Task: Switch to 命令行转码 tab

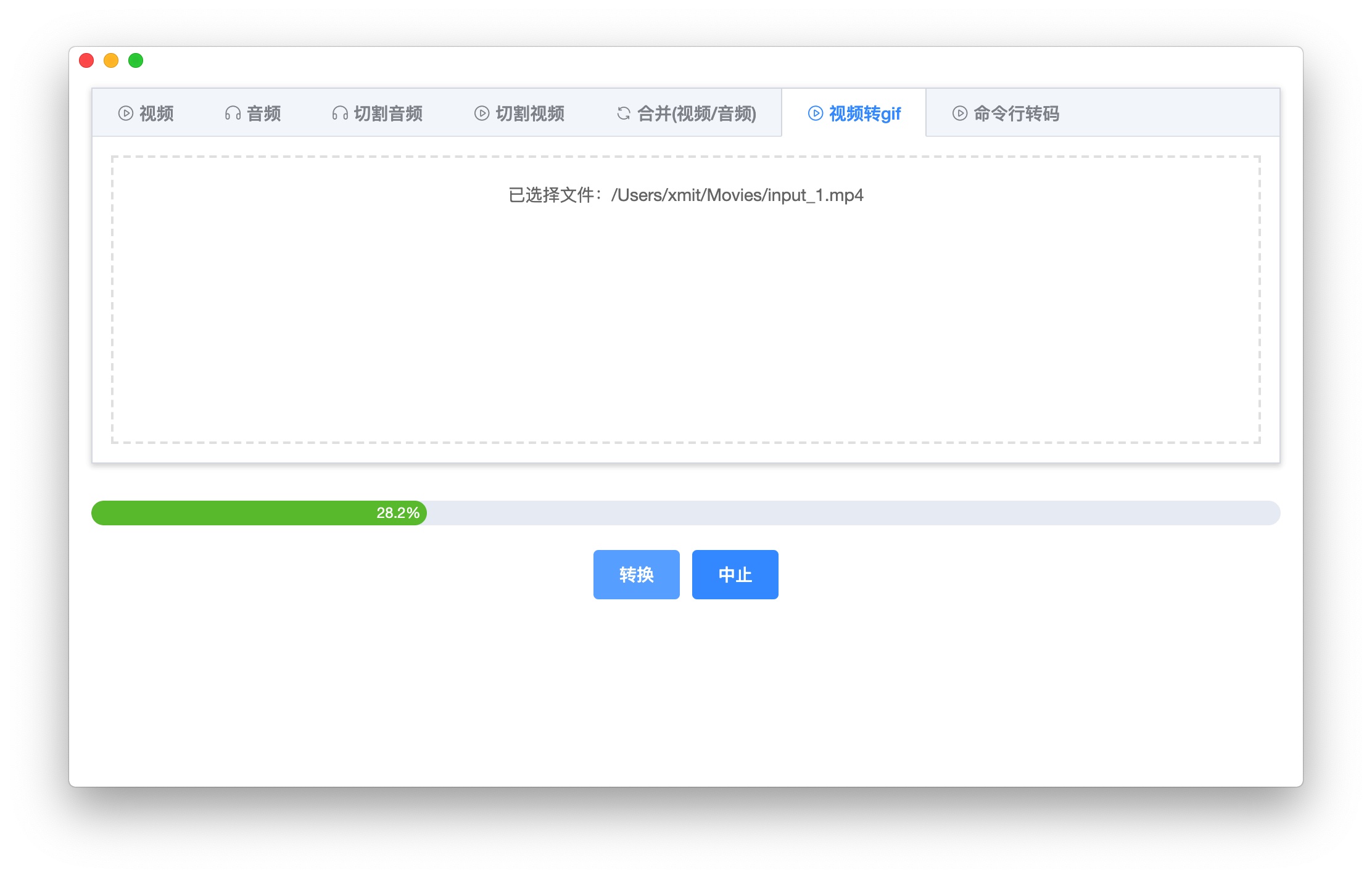Action: coord(1016,113)
